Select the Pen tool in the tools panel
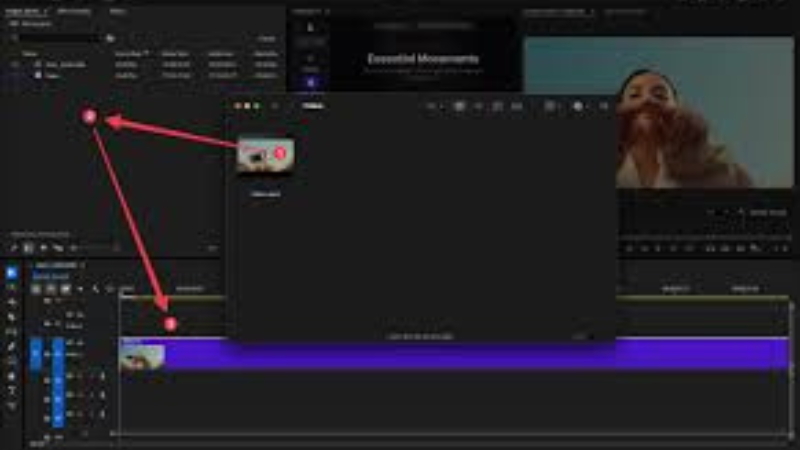Screen dimensions: 800x450 pos(12,346)
